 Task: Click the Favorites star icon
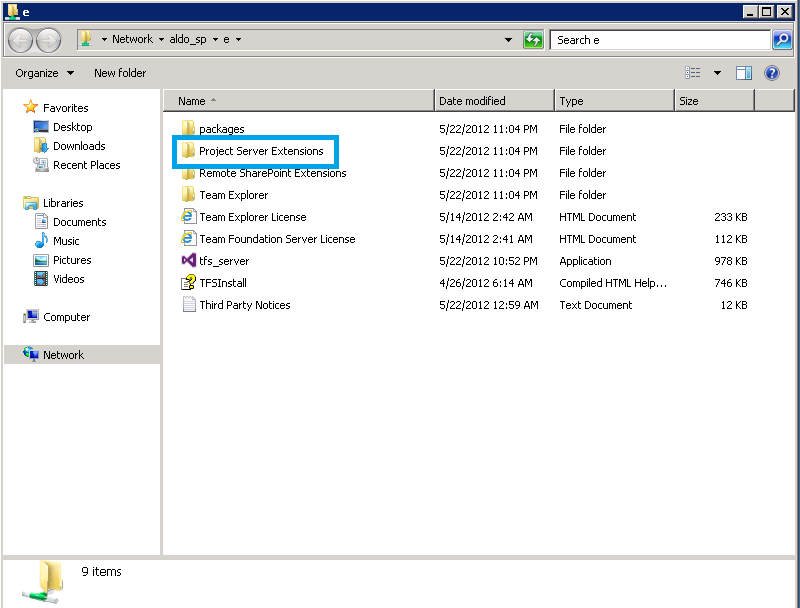coord(31,107)
